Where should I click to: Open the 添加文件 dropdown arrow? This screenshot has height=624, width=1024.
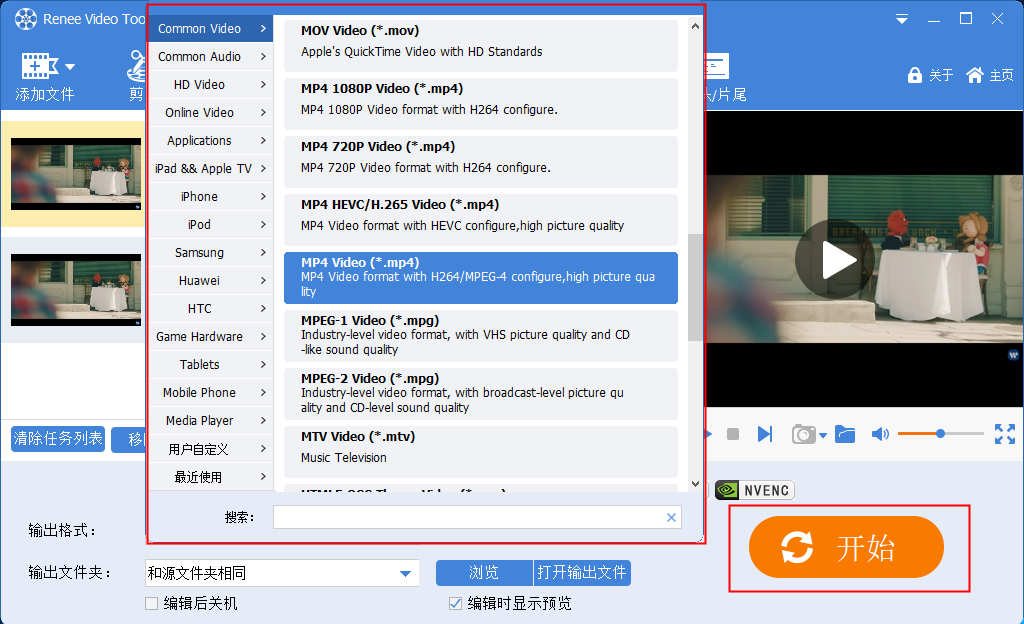click(x=70, y=67)
